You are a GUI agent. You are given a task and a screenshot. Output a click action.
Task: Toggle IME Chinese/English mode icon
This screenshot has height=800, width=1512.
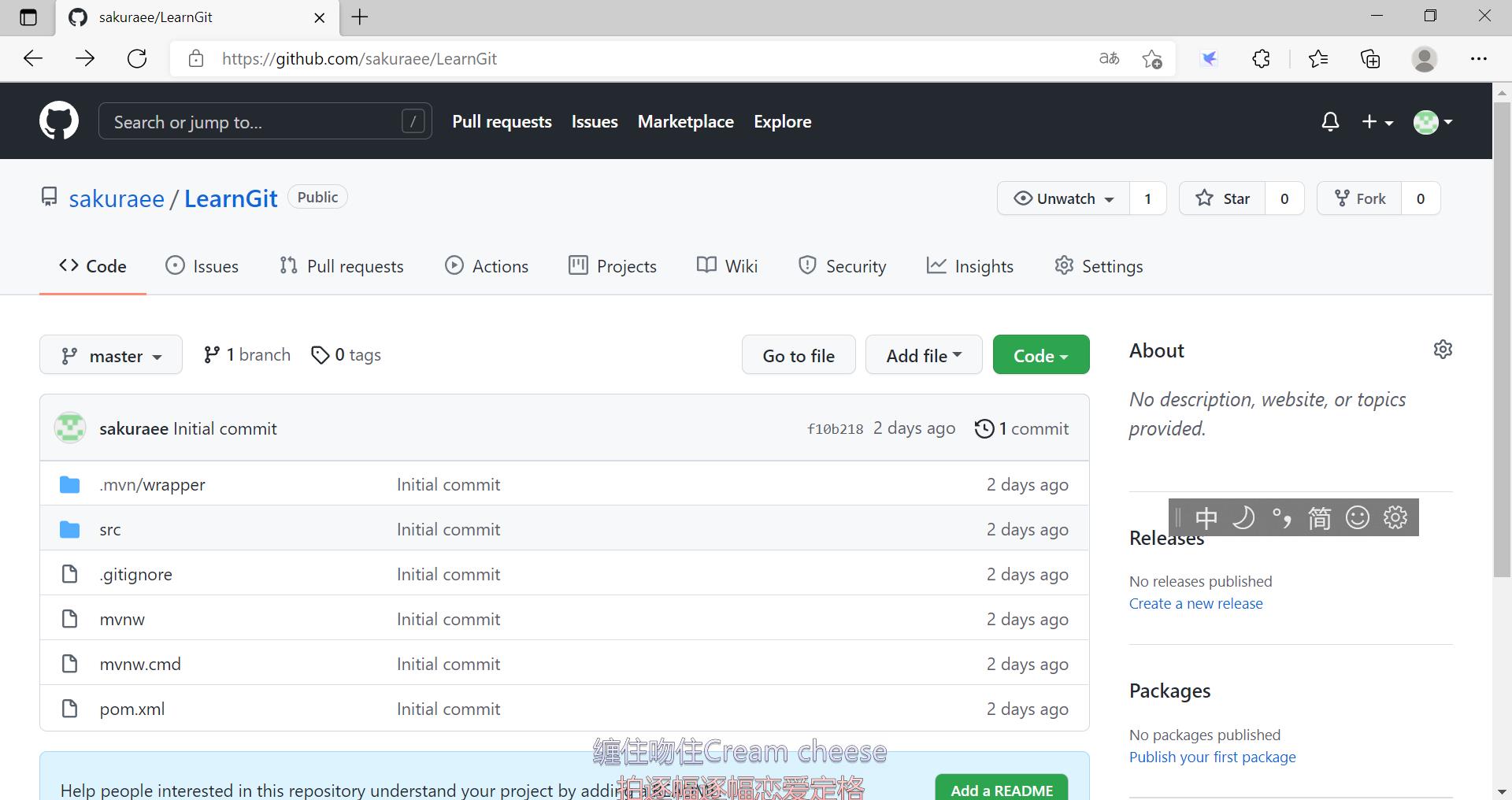point(1206,517)
